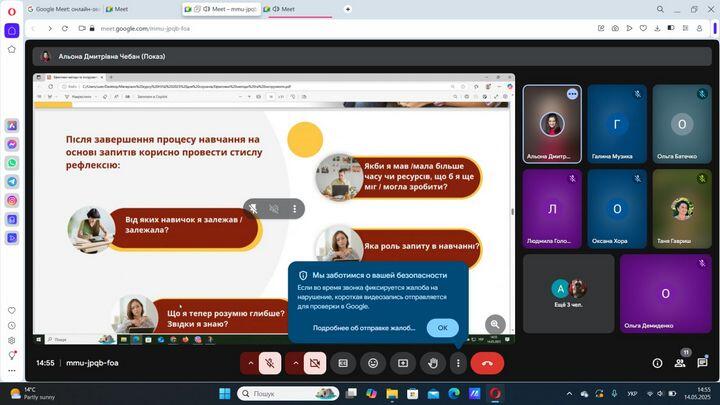Go forward in Opera navigation
This screenshot has width=720, height=405.
click(x=50, y=28)
